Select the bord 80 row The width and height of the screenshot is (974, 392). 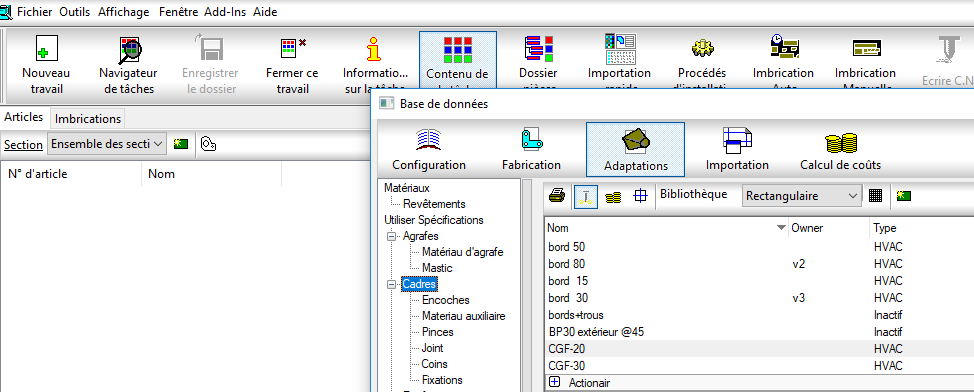tap(759, 264)
